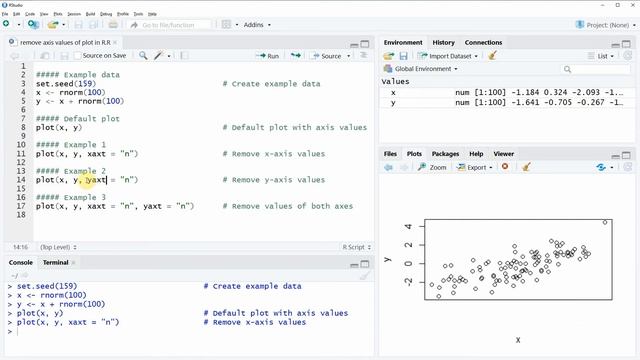Click the Re-run previous code icon
Image resolution: width=640 pixels, height=360 pixels.
[296, 56]
